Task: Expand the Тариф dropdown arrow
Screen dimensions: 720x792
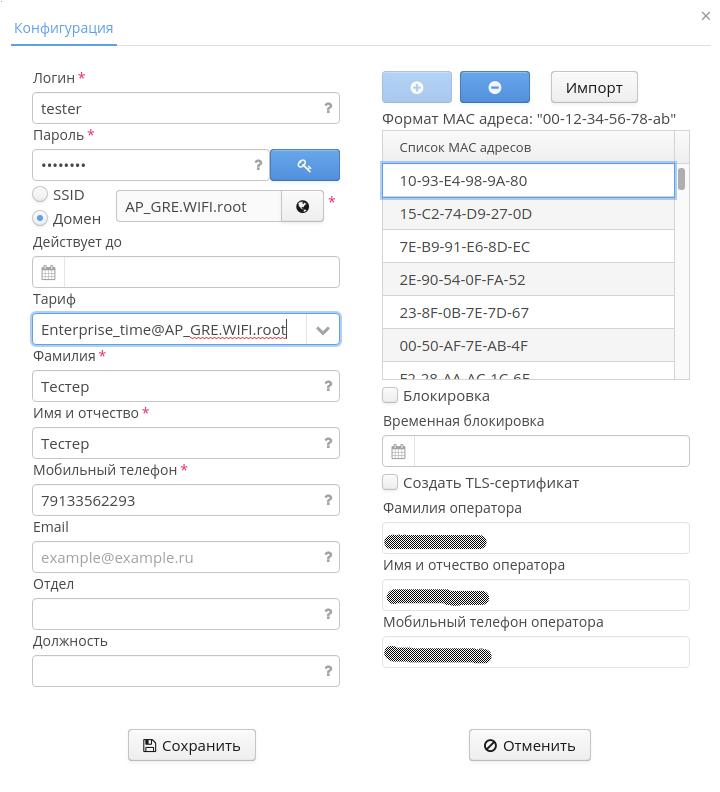Action: (x=323, y=329)
